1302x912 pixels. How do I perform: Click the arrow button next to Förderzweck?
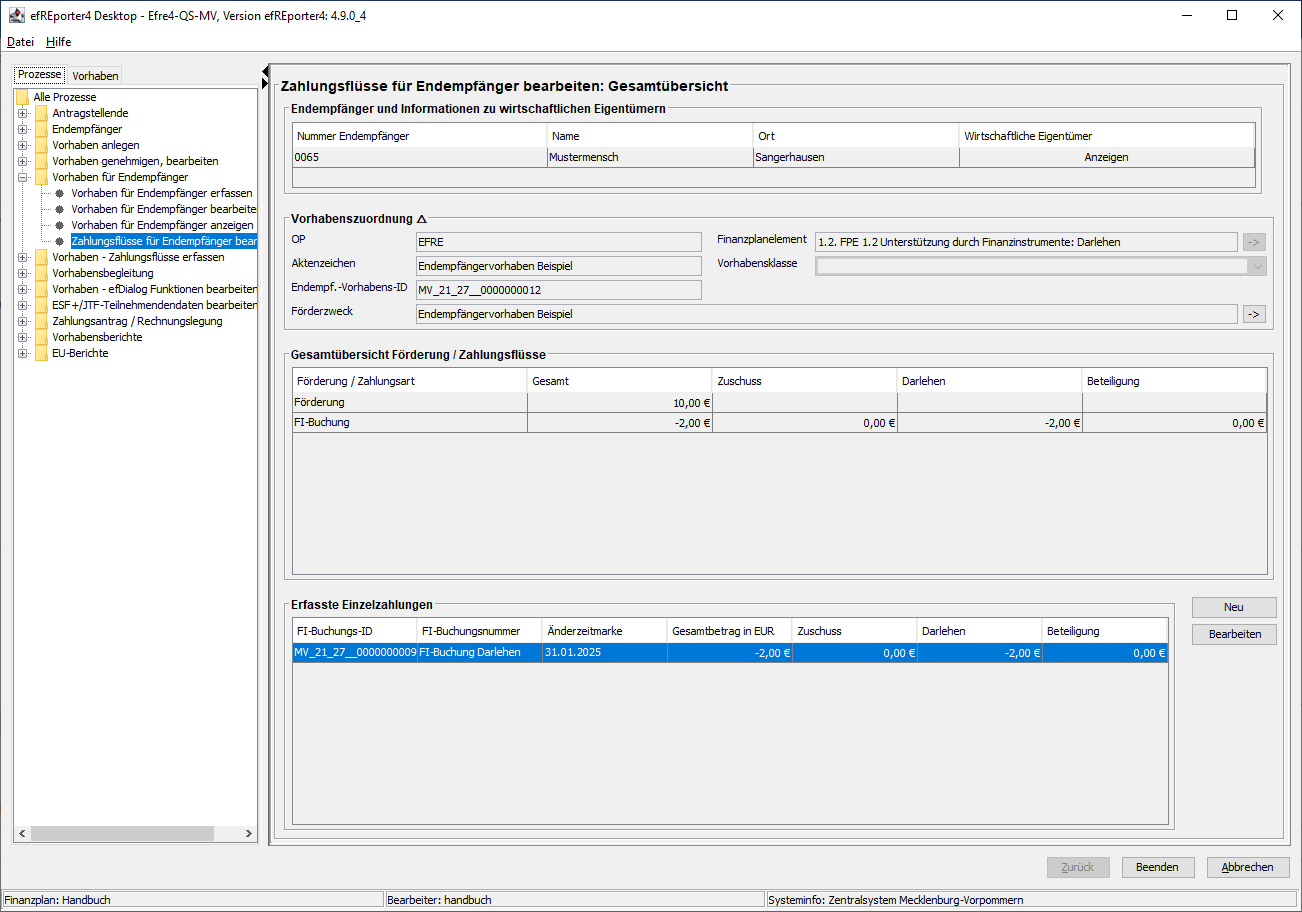click(1254, 314)
